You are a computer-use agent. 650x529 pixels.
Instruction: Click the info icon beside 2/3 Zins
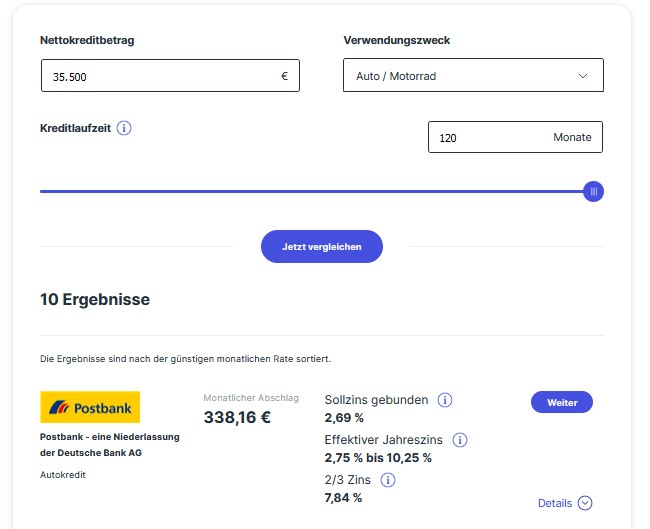click(x=388, y=480)
